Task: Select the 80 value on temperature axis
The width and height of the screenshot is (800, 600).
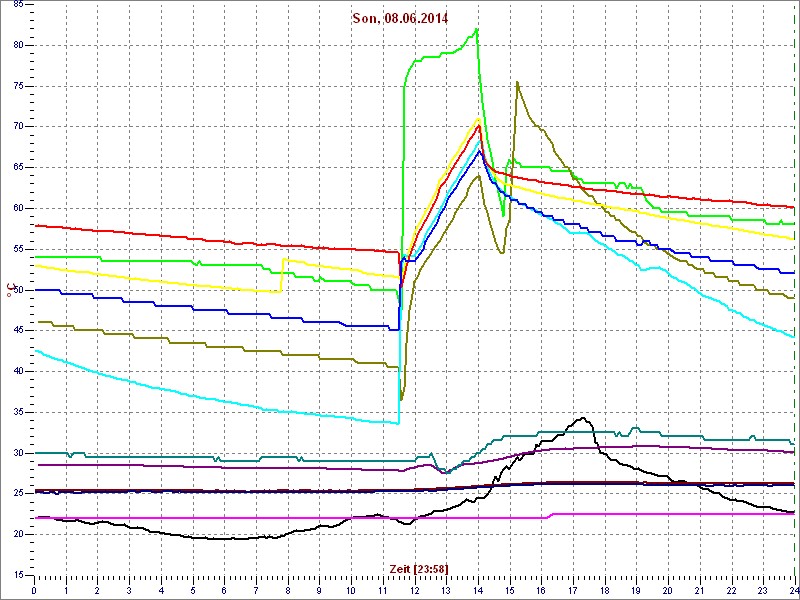Action: point(17,45)
